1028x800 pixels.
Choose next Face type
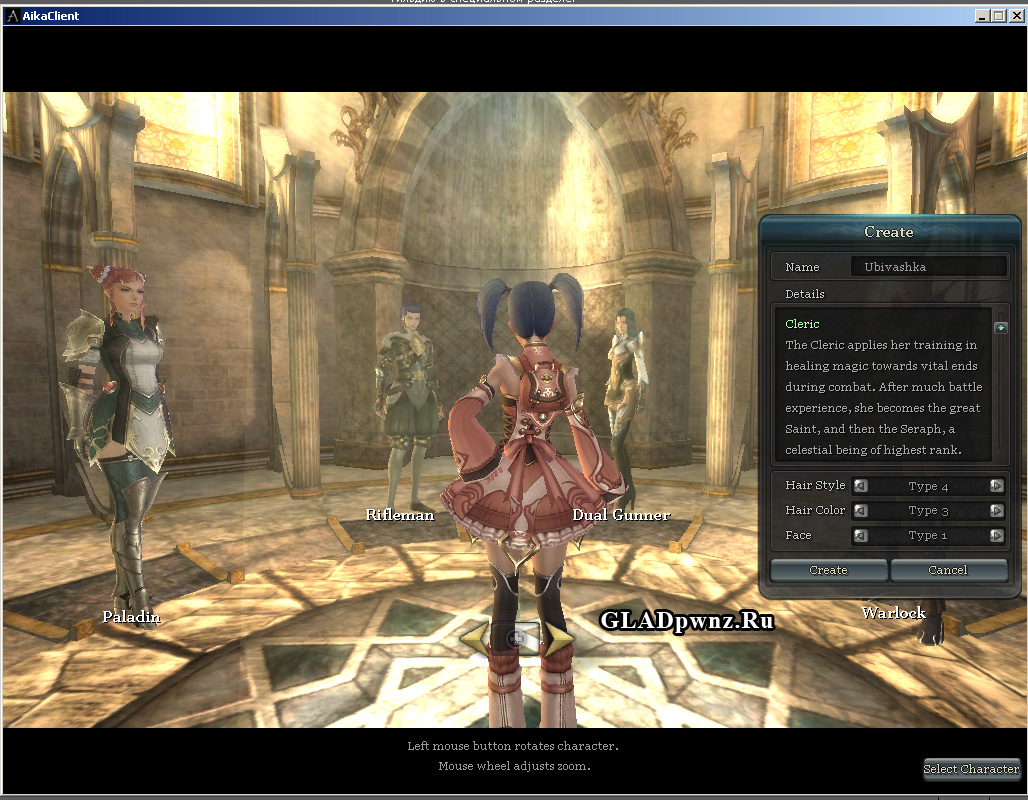(x=996, y=536)
